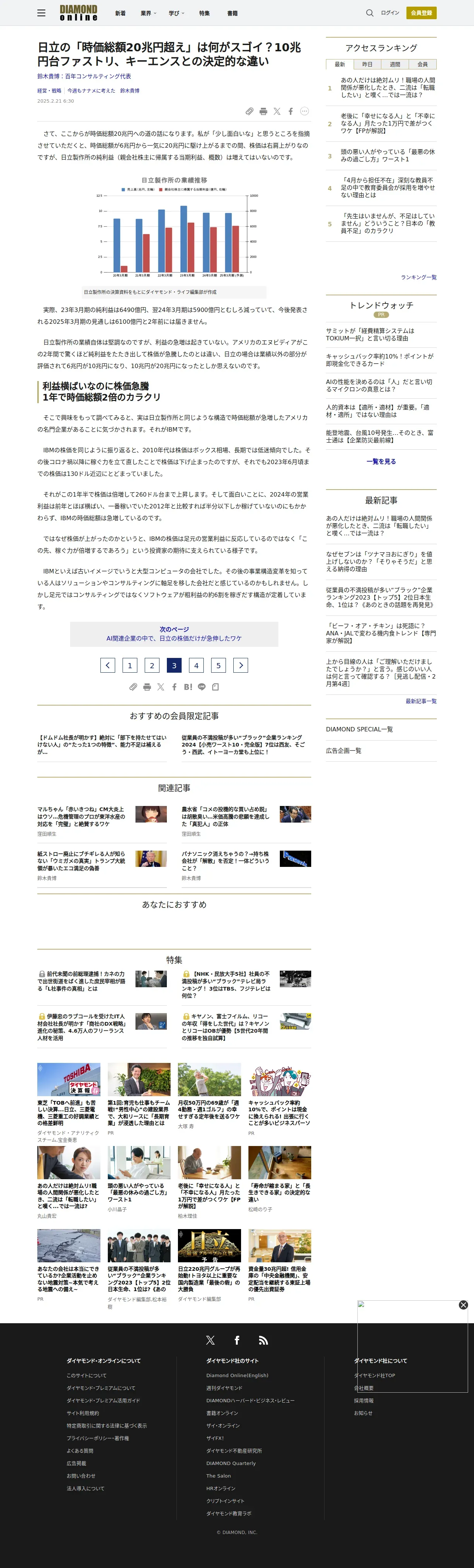The image size is (474, 1568).
Task: Share on X via icon under article date
Action: 277,111
